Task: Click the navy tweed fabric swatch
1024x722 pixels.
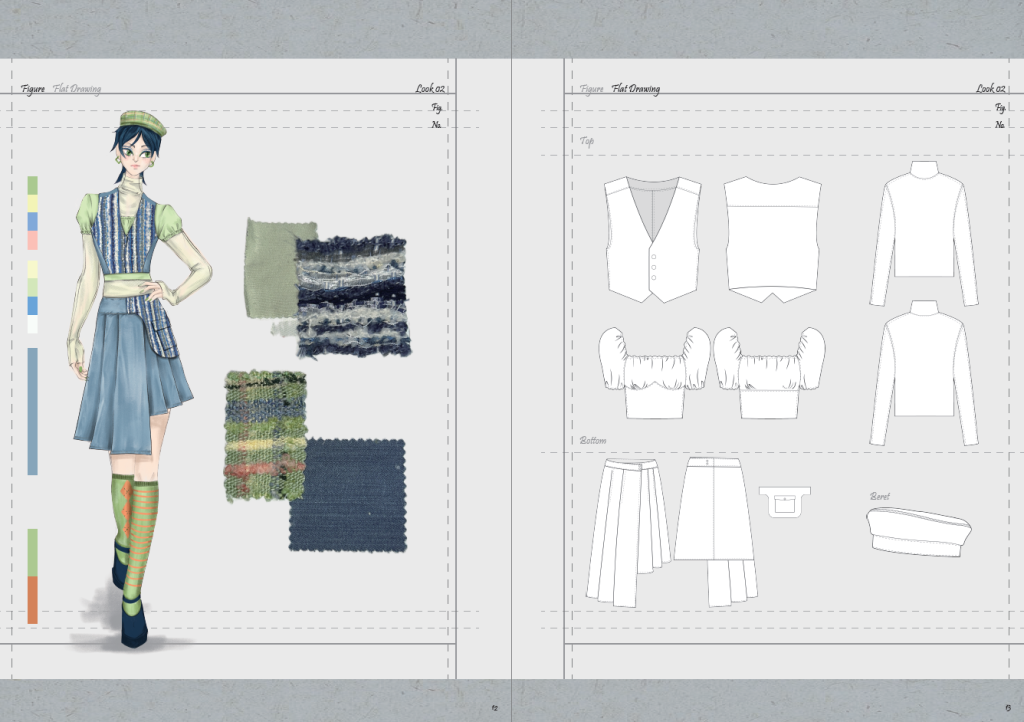Action: click(x=352, y=296)
